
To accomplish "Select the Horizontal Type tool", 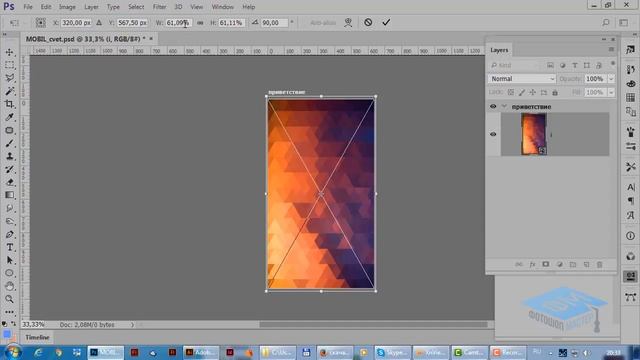I will [9, 247].
